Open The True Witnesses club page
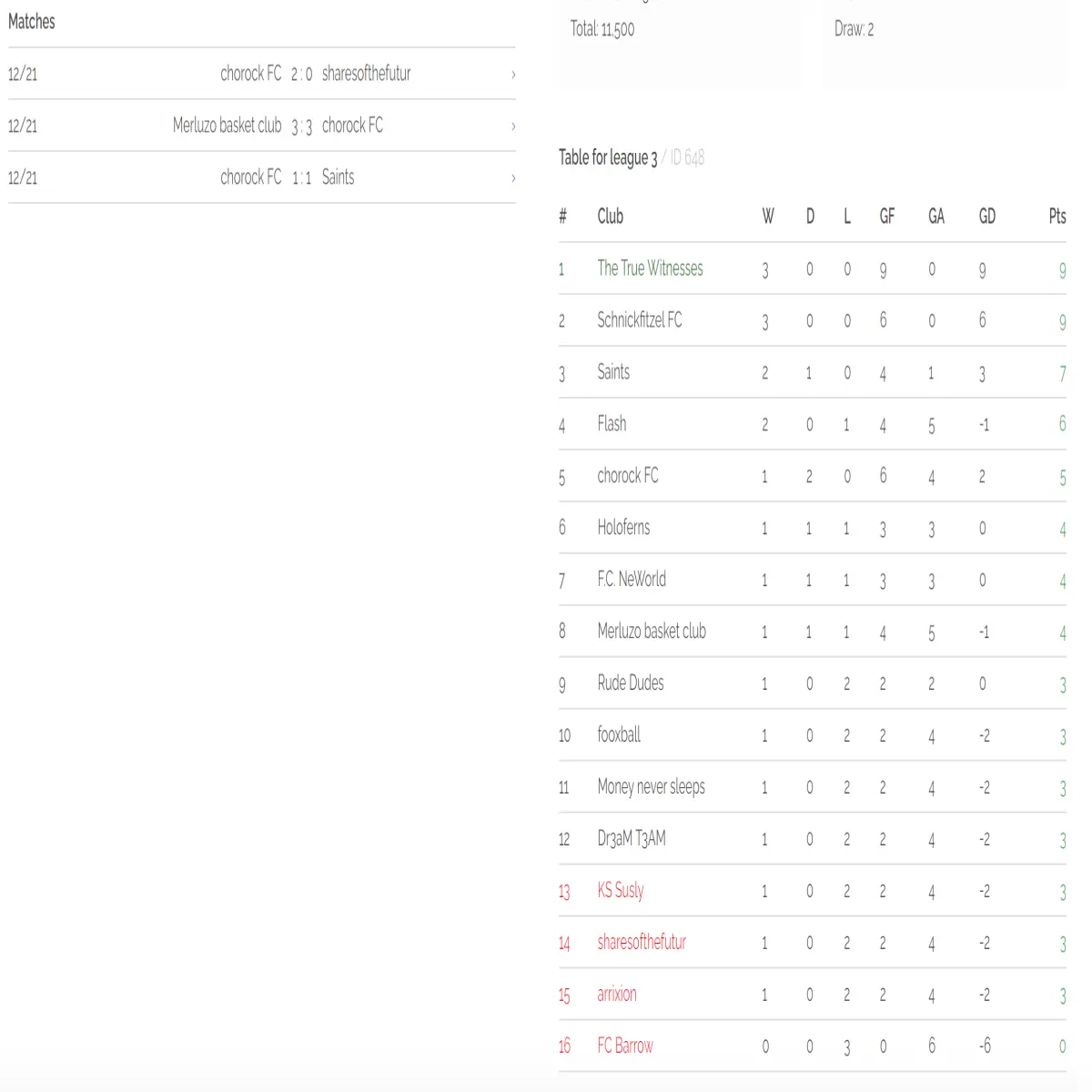 pos(650,268)
